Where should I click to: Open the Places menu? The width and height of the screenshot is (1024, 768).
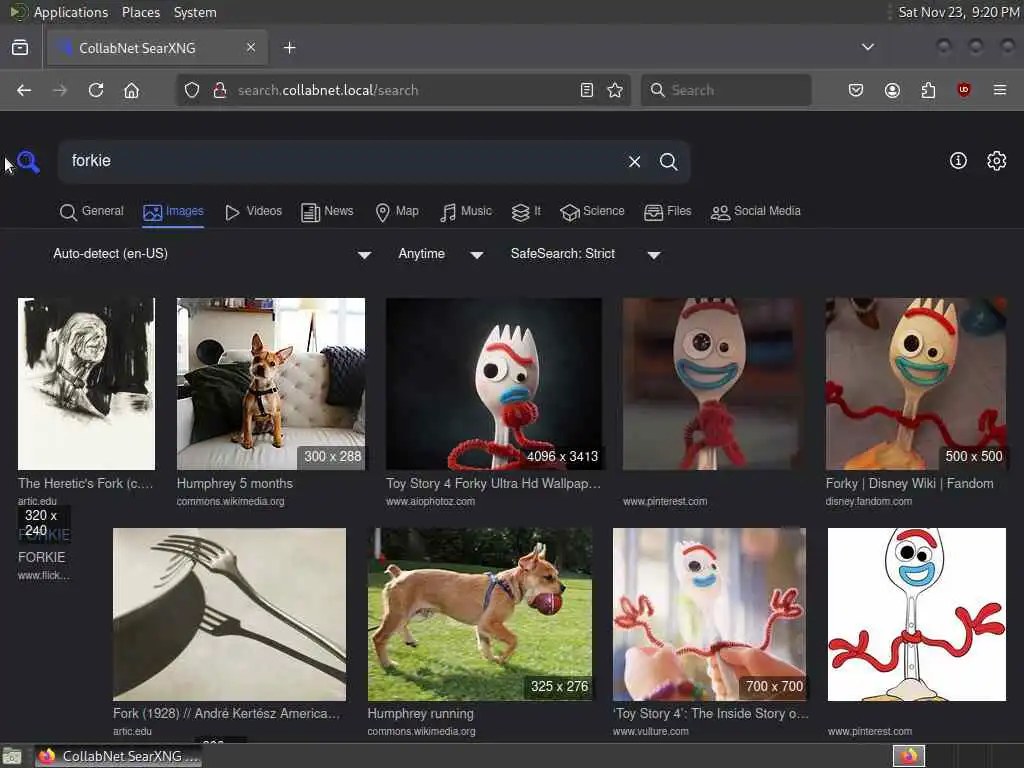pyautogui.click(x=140, y=12)
